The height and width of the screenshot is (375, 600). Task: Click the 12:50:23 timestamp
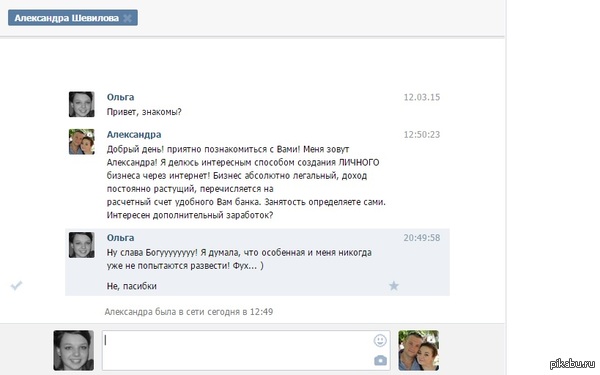(422, 135)
